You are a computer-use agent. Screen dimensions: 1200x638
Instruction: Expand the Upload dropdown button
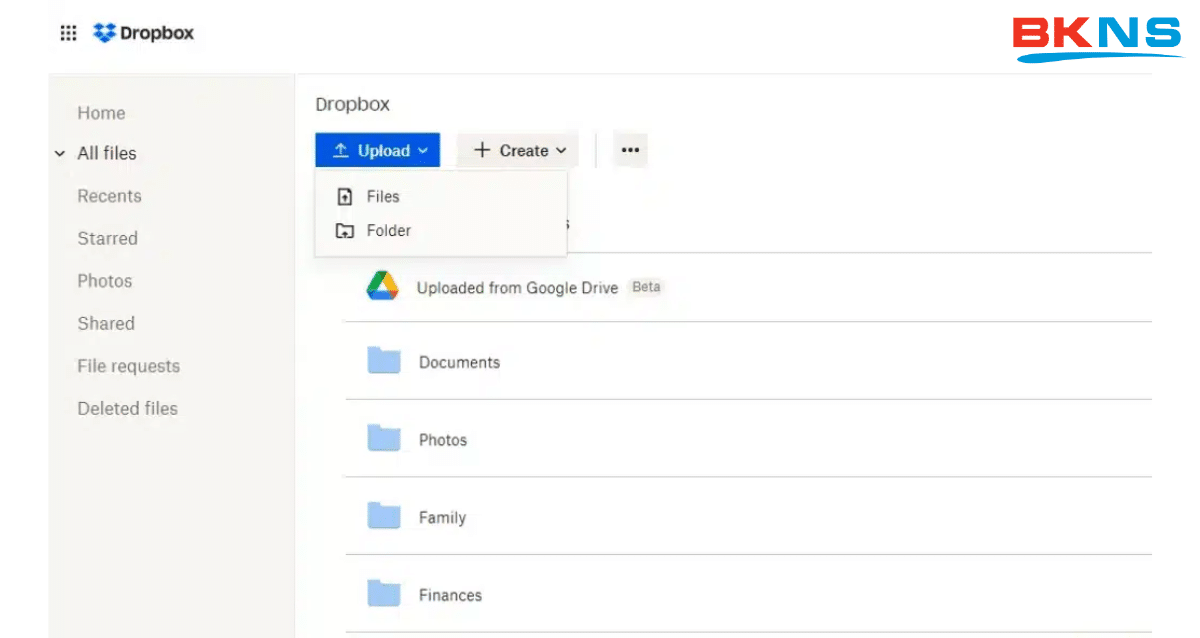click(377, 150)
